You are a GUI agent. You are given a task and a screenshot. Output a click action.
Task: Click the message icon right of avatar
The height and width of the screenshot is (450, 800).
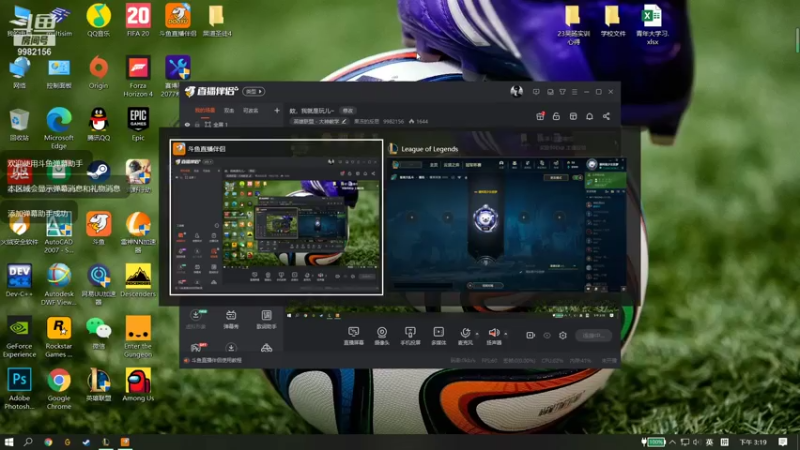(536, 92)
